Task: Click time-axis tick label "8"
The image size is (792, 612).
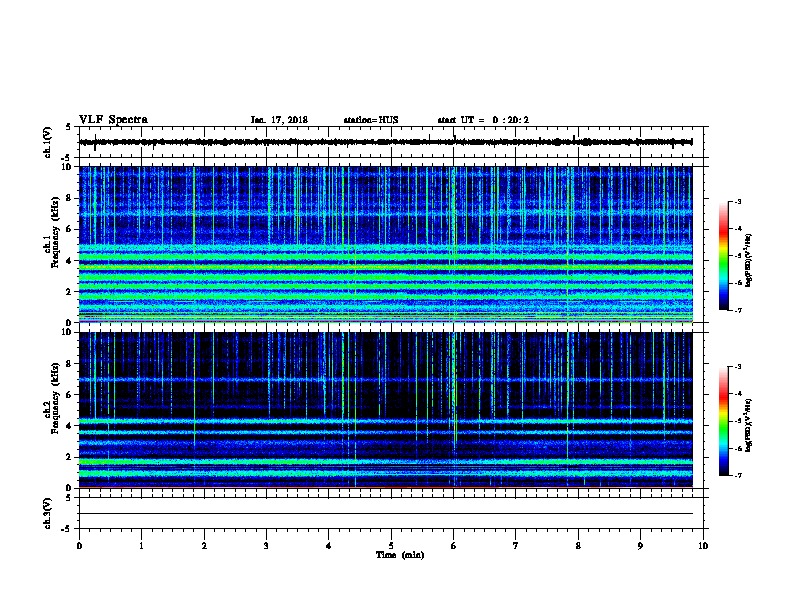Action: pyautogui.click(x=578, y=546)
